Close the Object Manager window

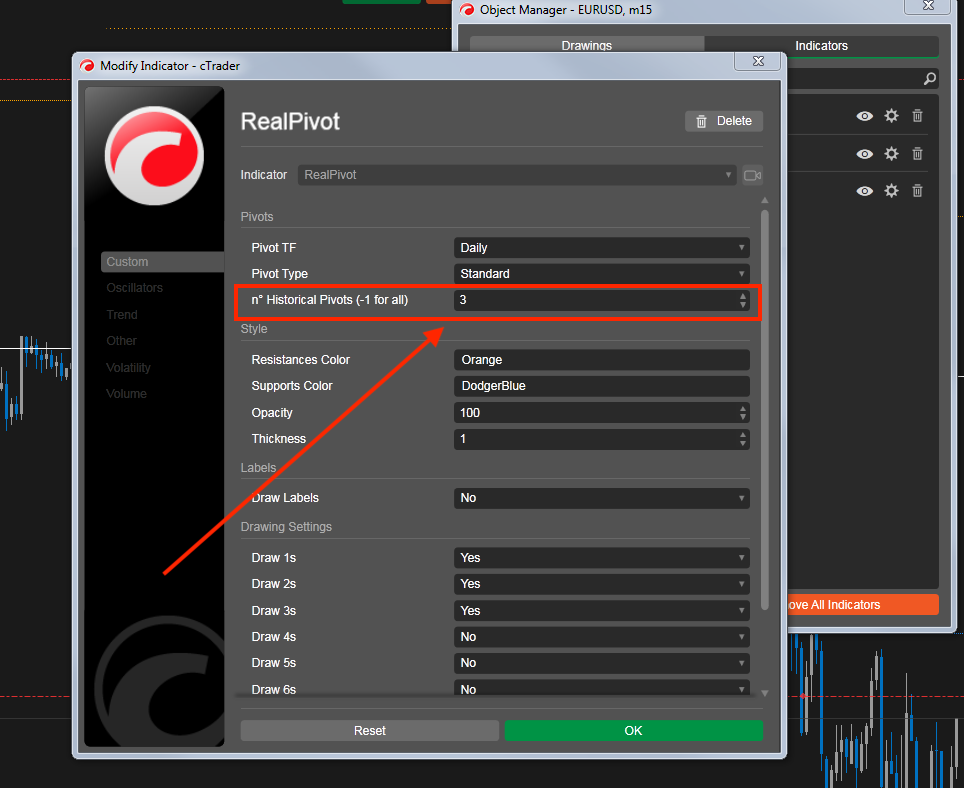(928, 6)
